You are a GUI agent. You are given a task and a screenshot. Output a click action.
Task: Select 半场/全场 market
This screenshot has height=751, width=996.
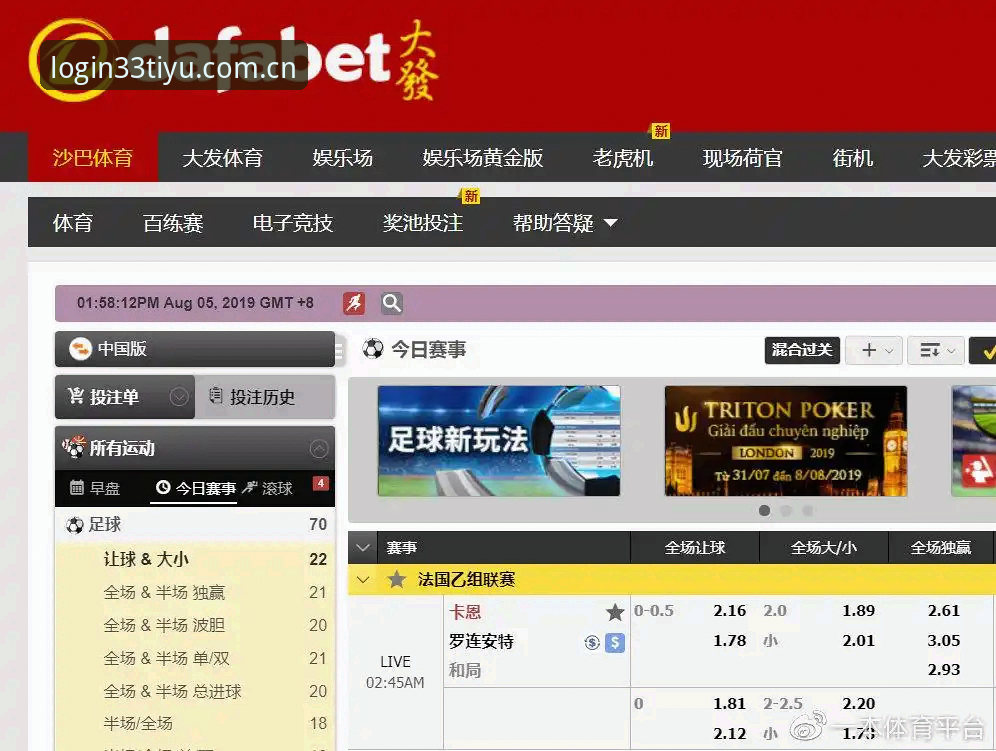click(138, 724)
